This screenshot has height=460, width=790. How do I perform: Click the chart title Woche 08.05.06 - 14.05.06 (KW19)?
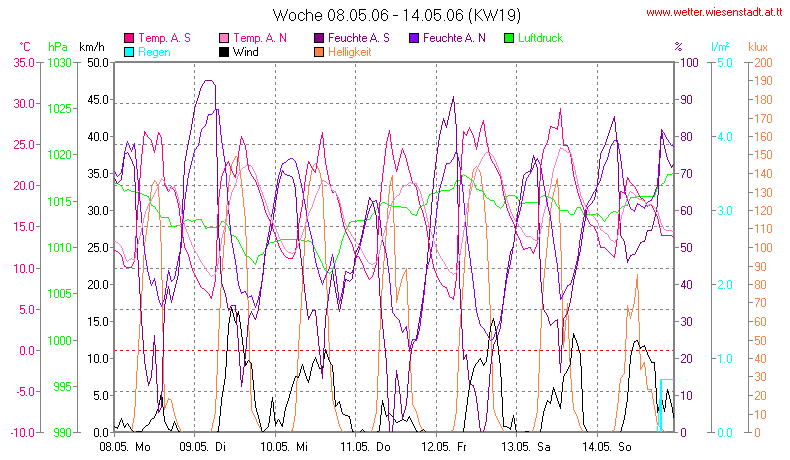click(397, 15)
